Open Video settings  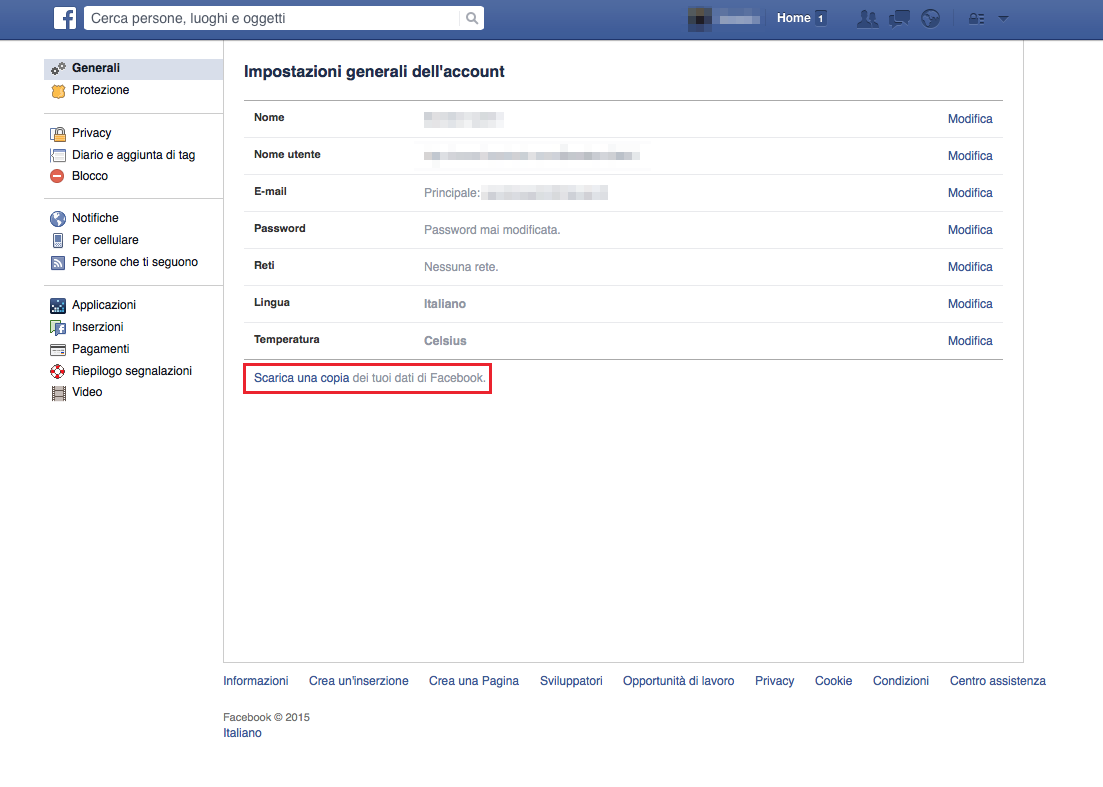[x=87, y=392]
